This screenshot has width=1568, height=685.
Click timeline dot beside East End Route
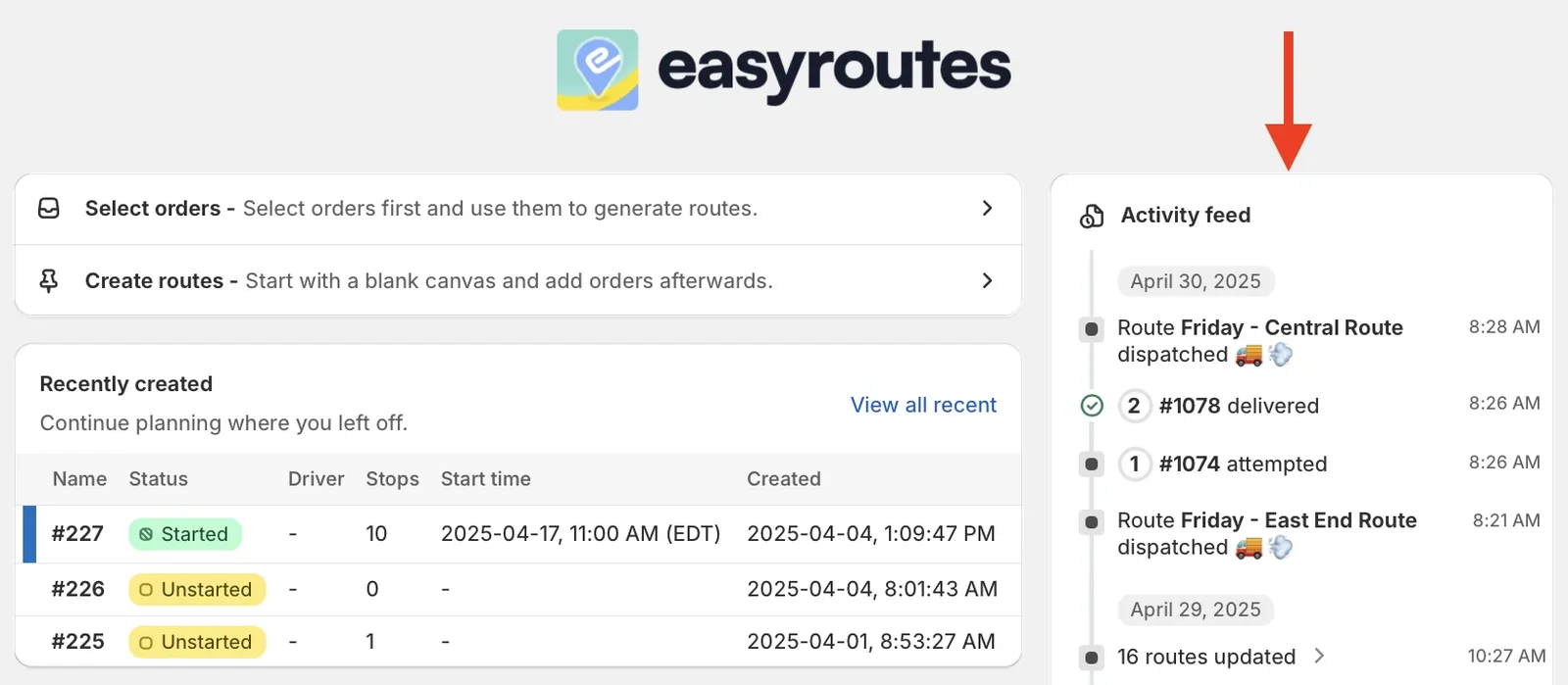pos(1092,522)
